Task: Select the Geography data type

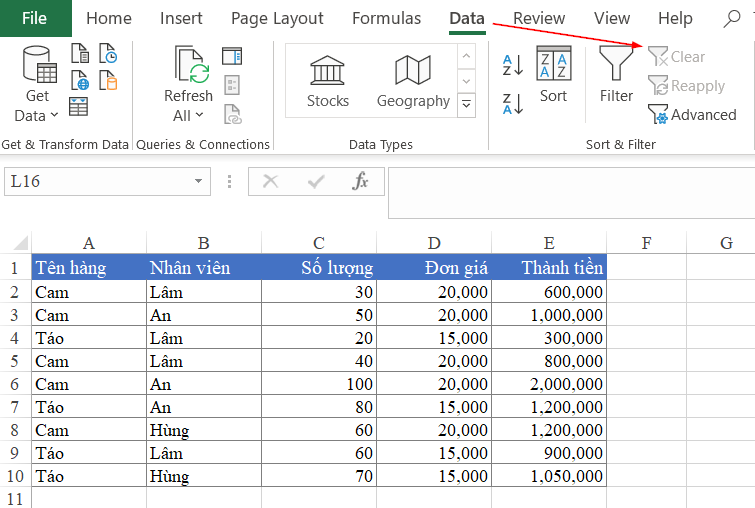Action: coord(413,82)
